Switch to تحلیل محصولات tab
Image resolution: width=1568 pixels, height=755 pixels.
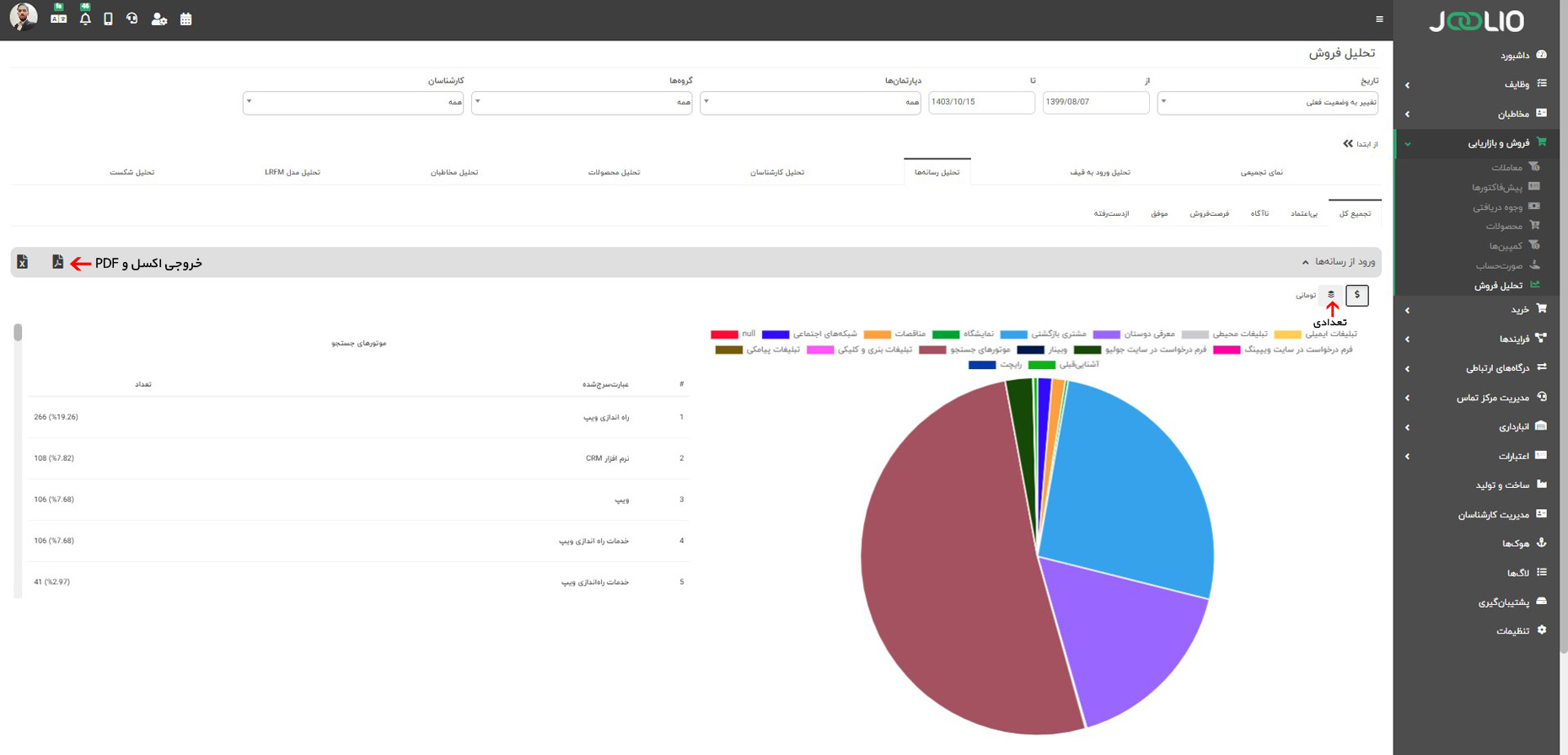point(614,172)
